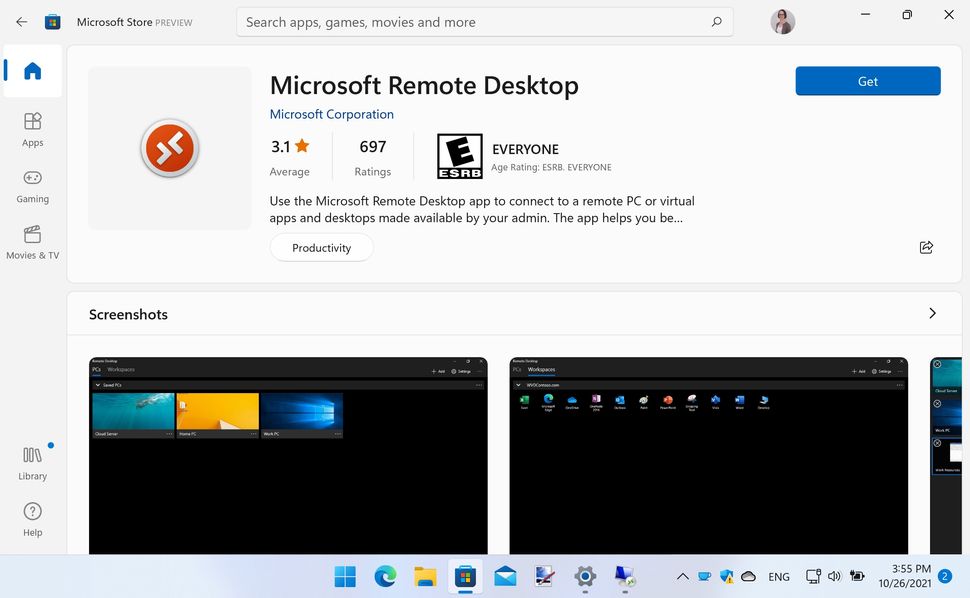
Task: Open the volume control in system tray
Action: (x=834, y=576)
